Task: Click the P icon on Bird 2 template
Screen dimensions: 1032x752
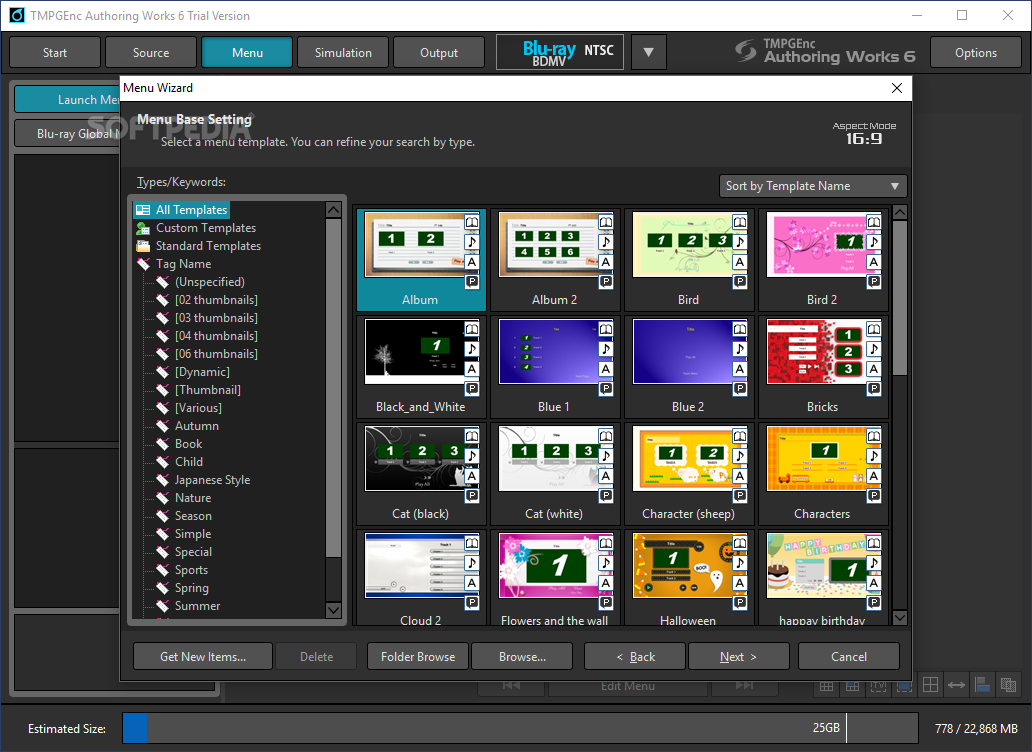Action: (x=873, y=282)
